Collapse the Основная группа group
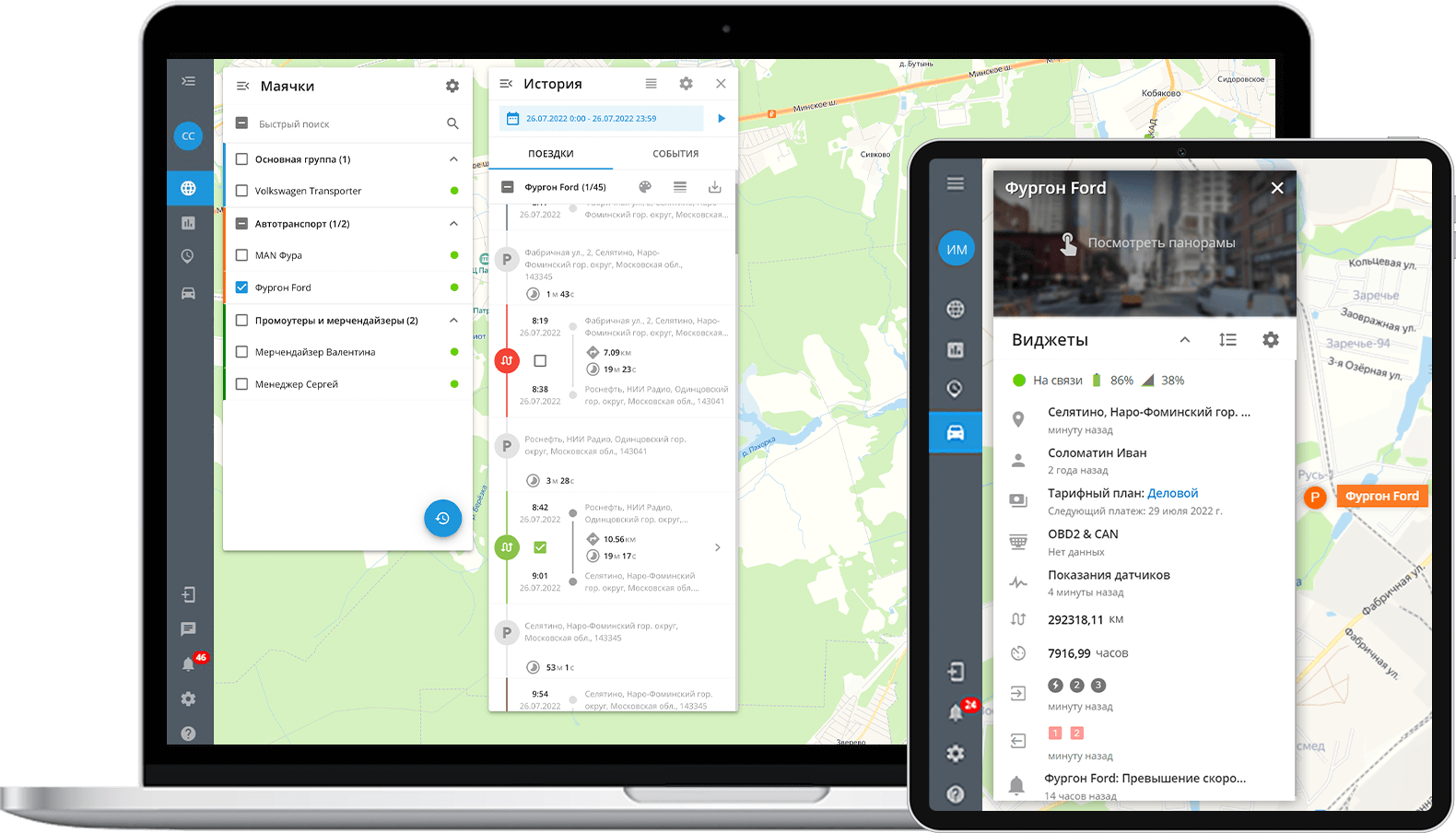Viewport: 1456px width, 833px height. click(x=453, y=159)
